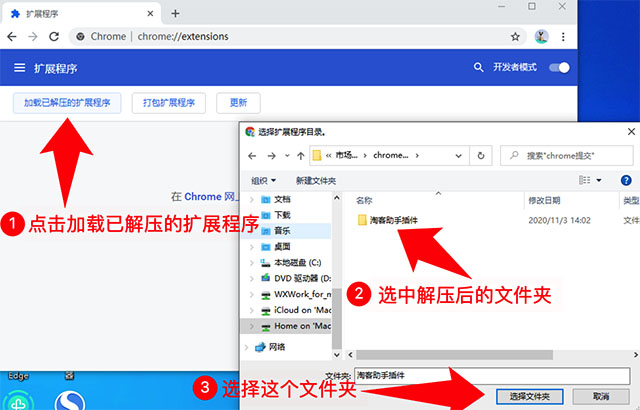
Task: Click the 选择文件夹 button
Action: pyautogui.click(x=529, y=396)
